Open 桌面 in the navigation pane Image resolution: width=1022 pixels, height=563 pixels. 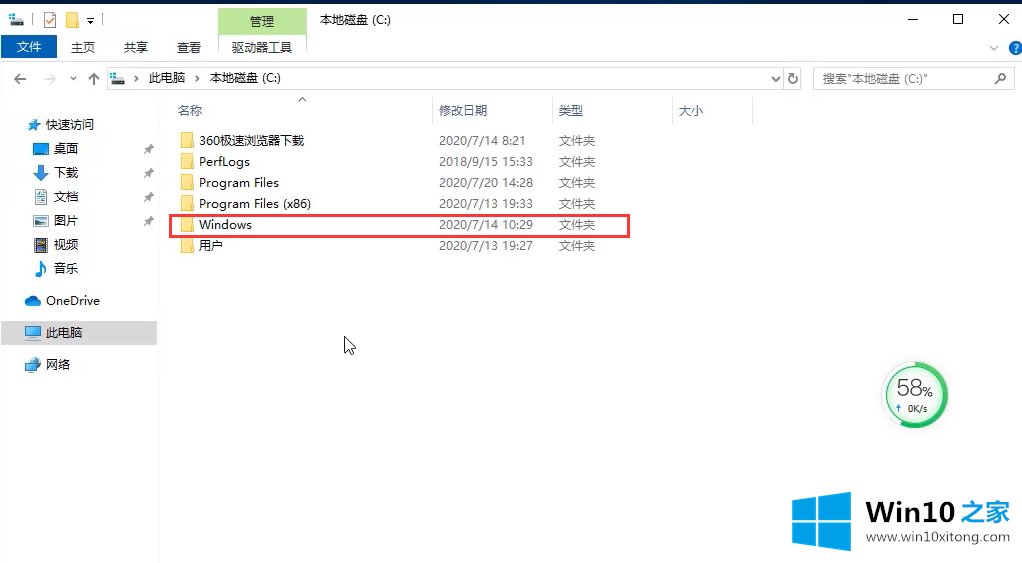coord(65,149)
